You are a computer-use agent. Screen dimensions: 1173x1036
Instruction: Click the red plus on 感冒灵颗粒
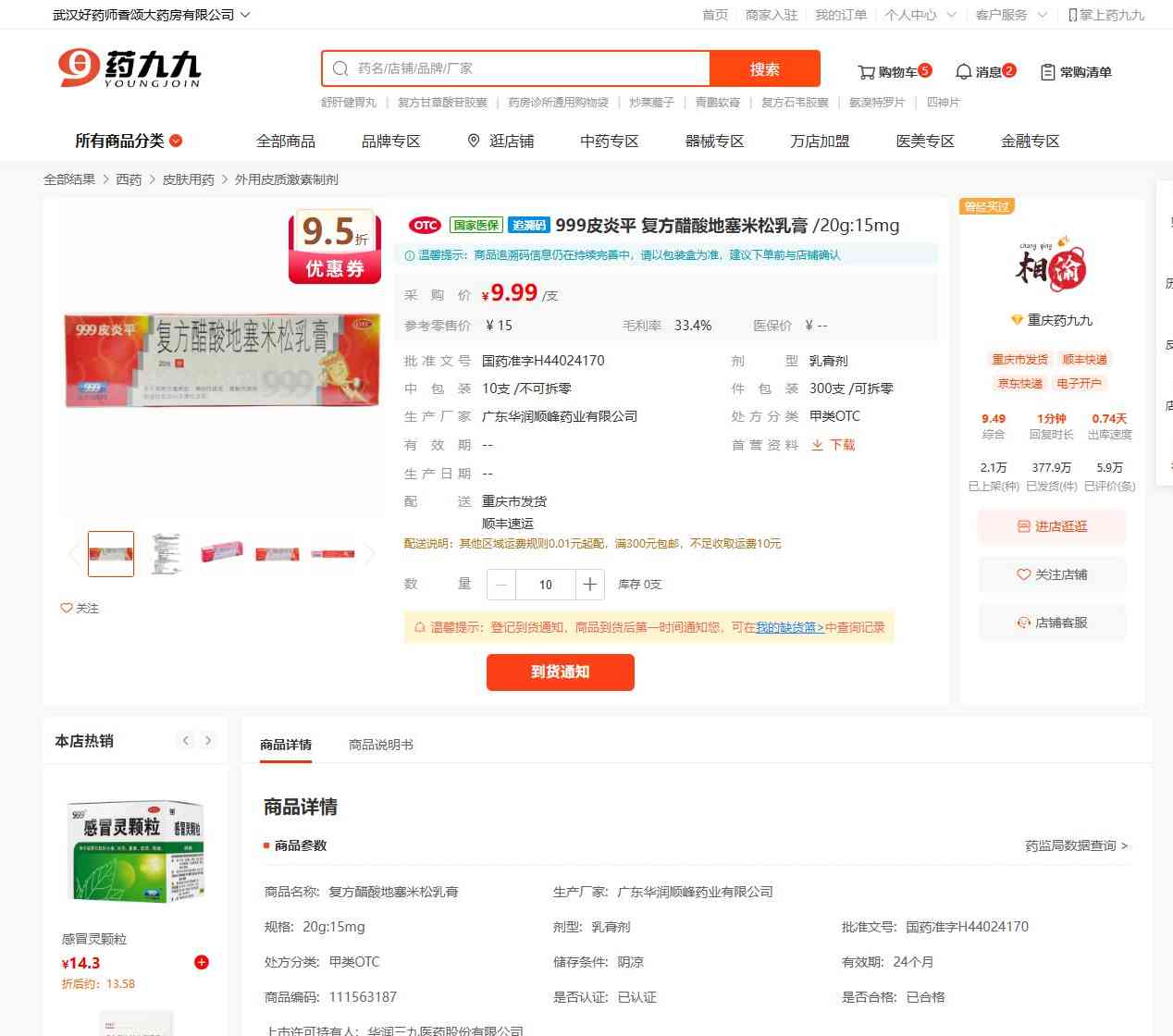point(202,962)
